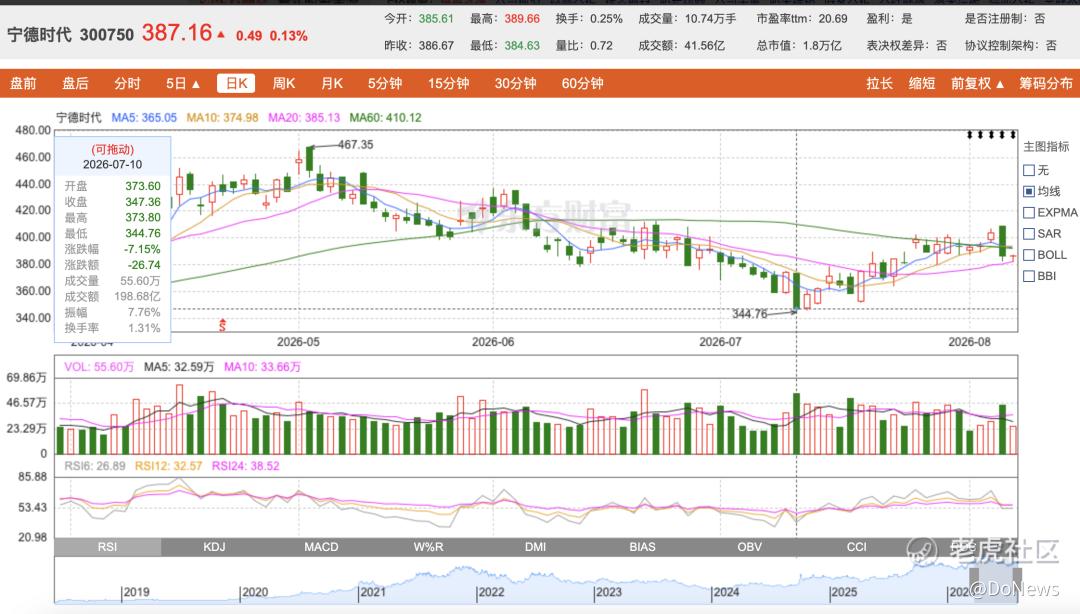Viewport: 1080px width, 614px height.
Task: Switch indicator to MACD tab
Action: pos(321,546)
